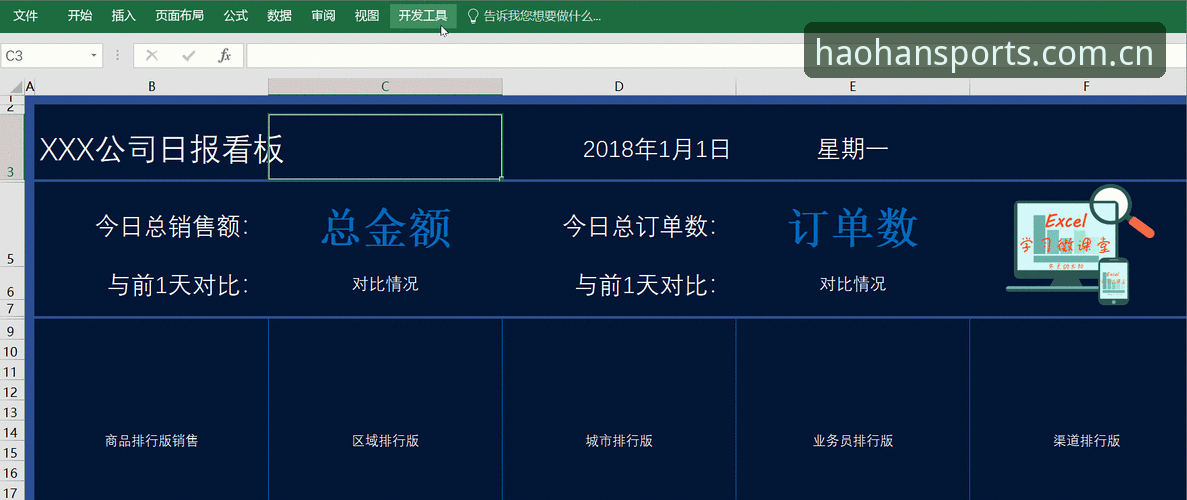Select row 7 header
The height and width of the screenshot is (500, 1187).
pyautogui.click(x=11, y=308)
